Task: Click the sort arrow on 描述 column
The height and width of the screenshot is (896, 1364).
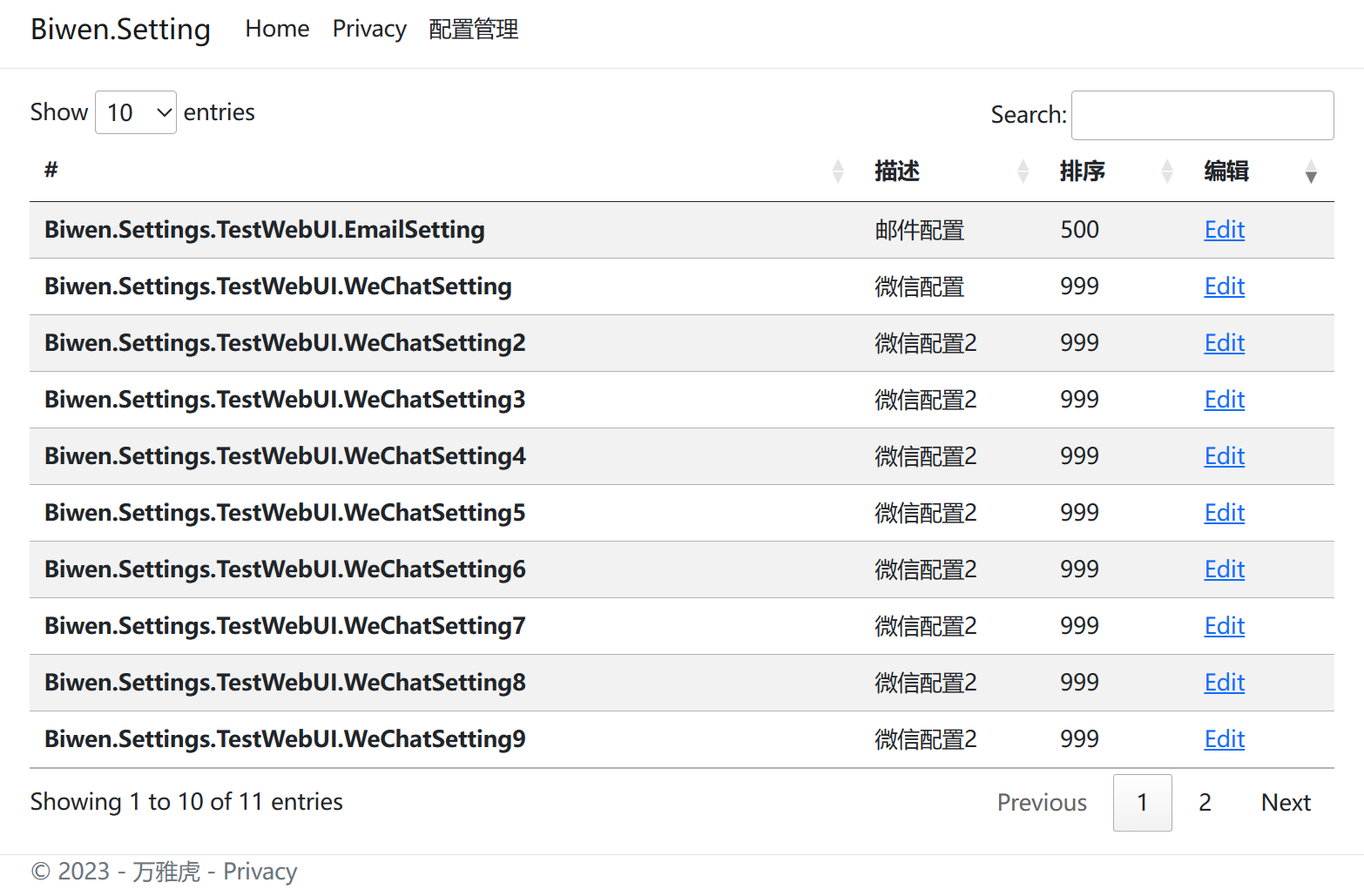Action: (1023, 172)
